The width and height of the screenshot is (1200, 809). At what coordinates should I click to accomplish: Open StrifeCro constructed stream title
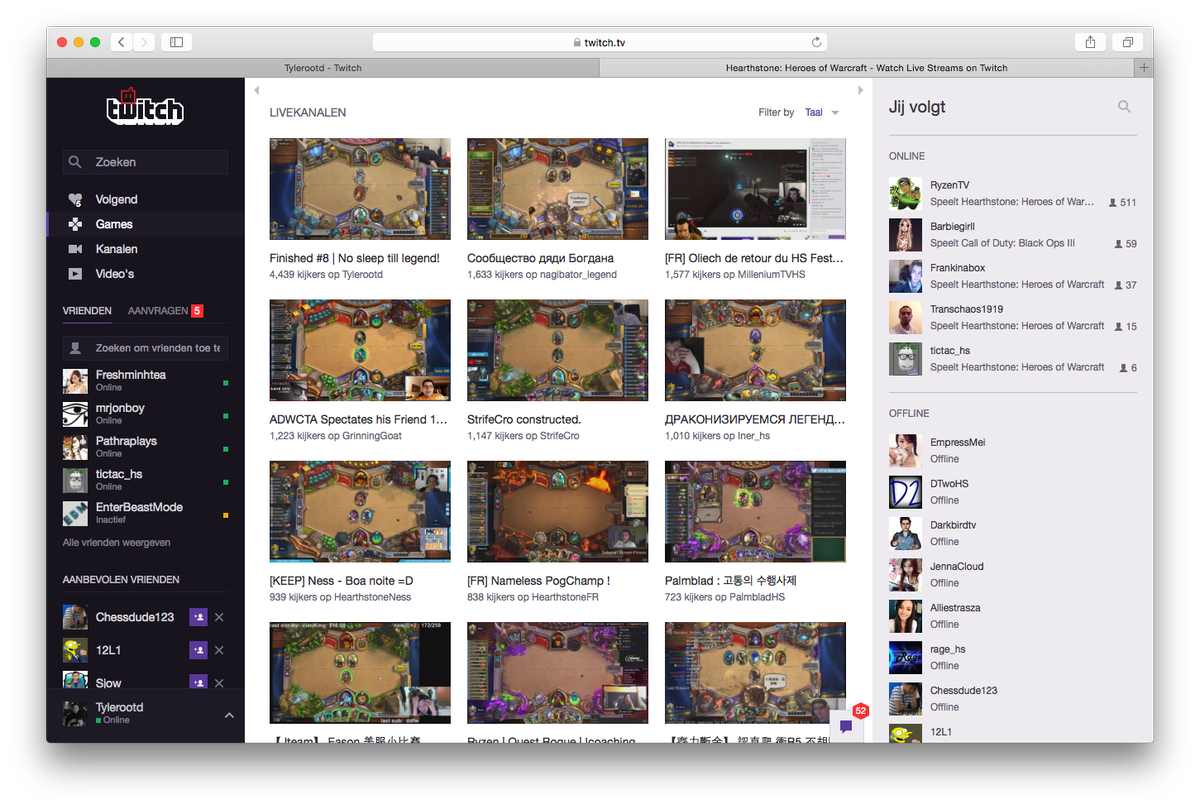point(524,419)
